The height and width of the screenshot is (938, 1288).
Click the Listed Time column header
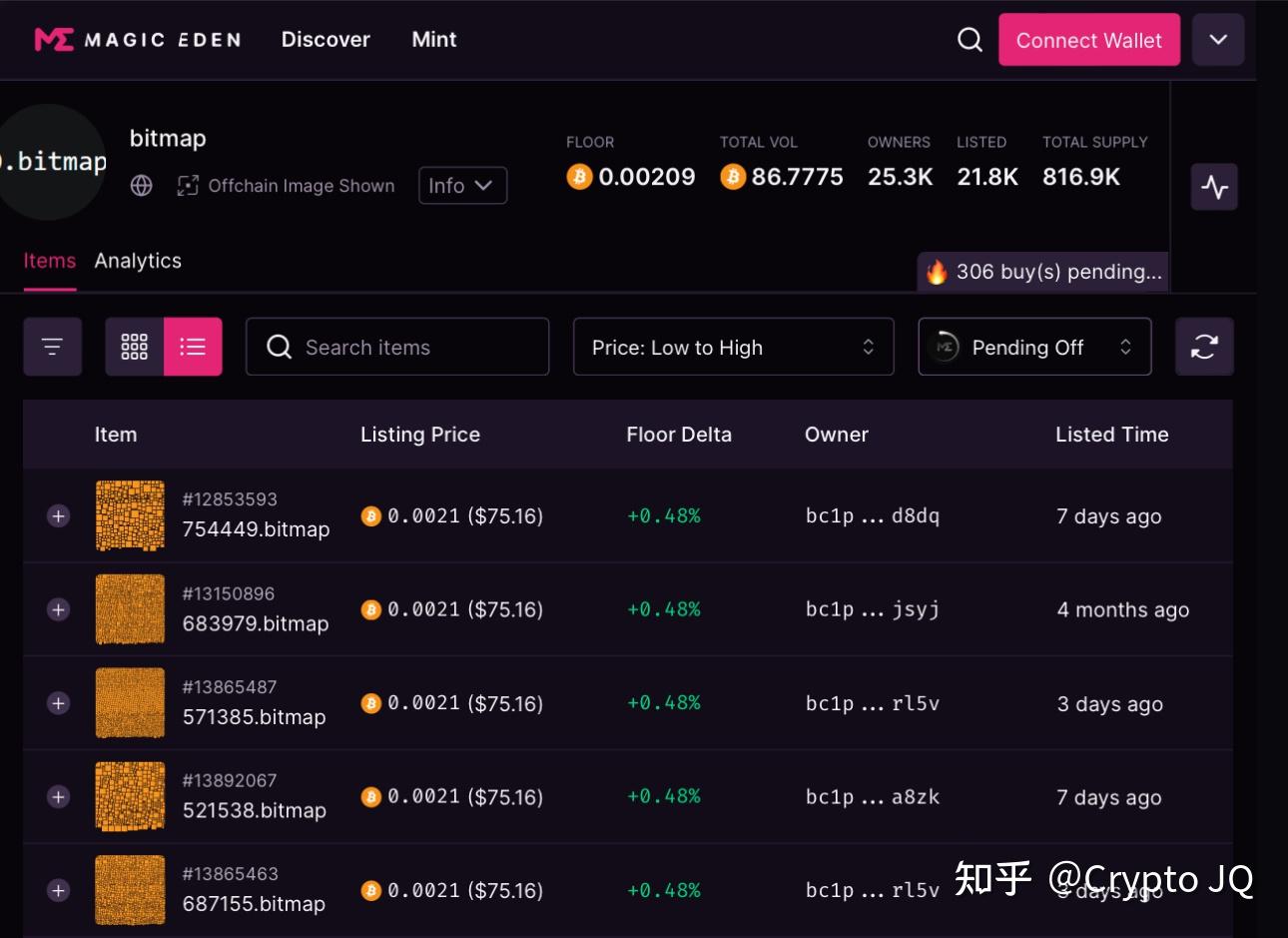tap(1112, 435)
